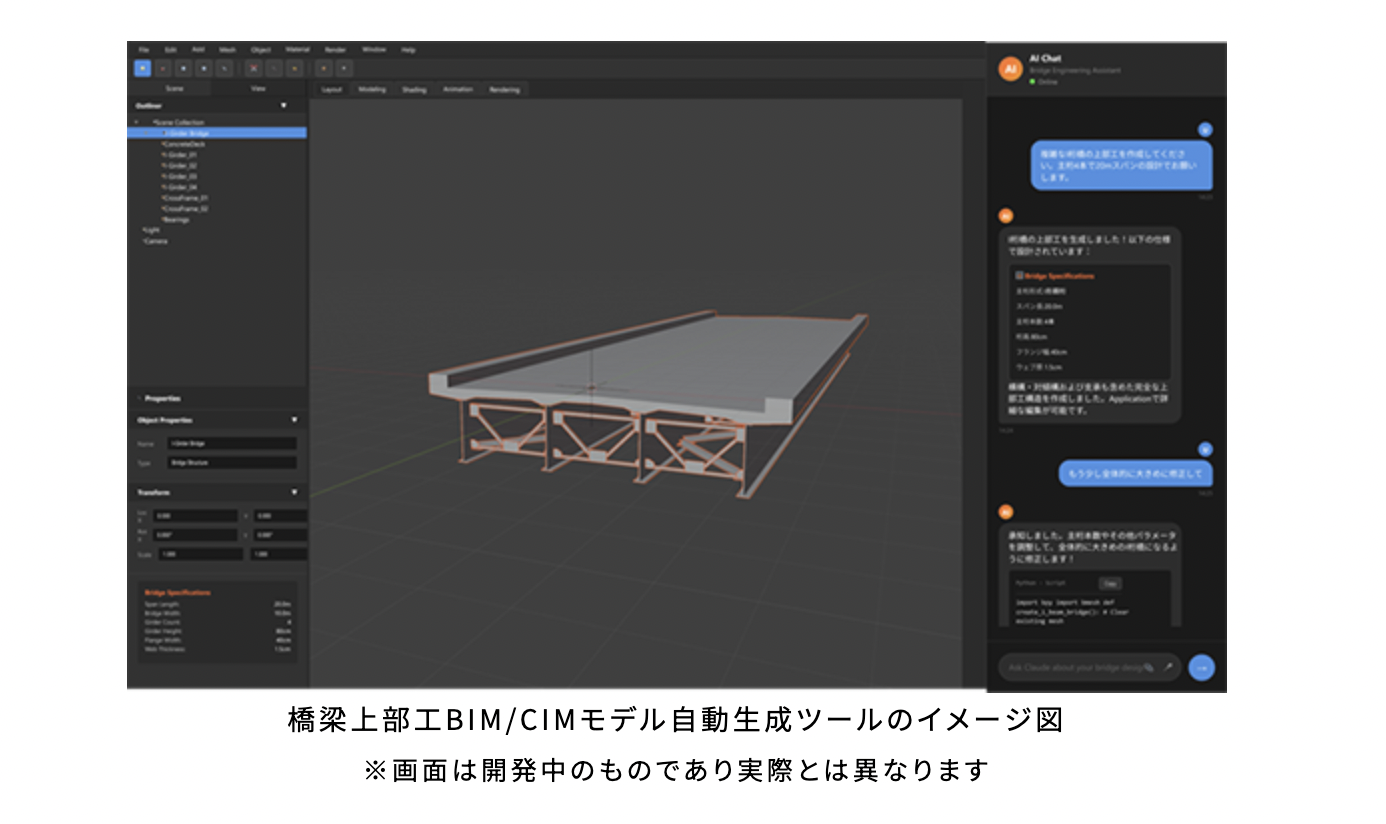Click the blue send button in chat
Viewport: 1386px width, 824px height.
point(1202,667)
